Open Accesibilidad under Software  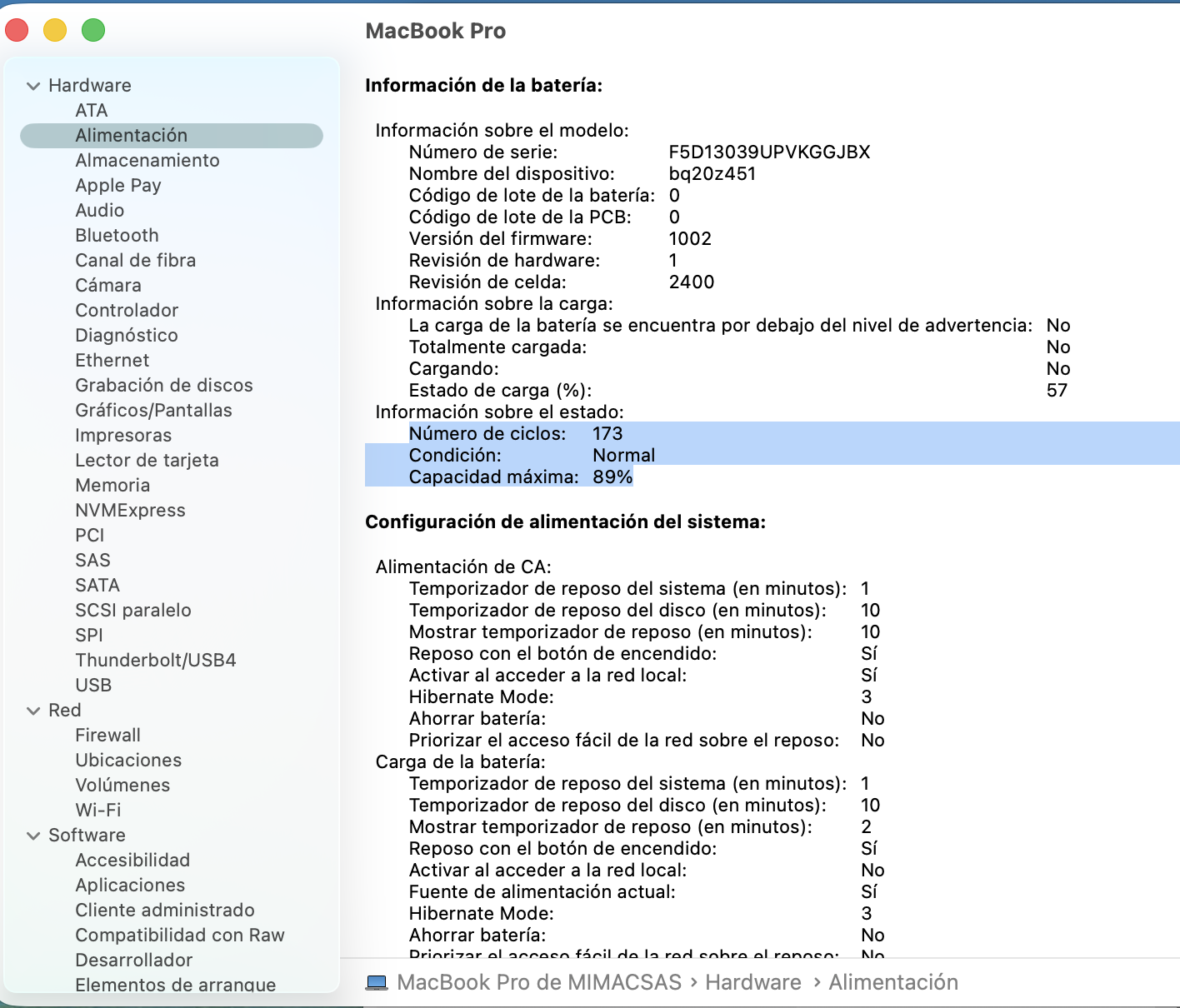point(132,861)
